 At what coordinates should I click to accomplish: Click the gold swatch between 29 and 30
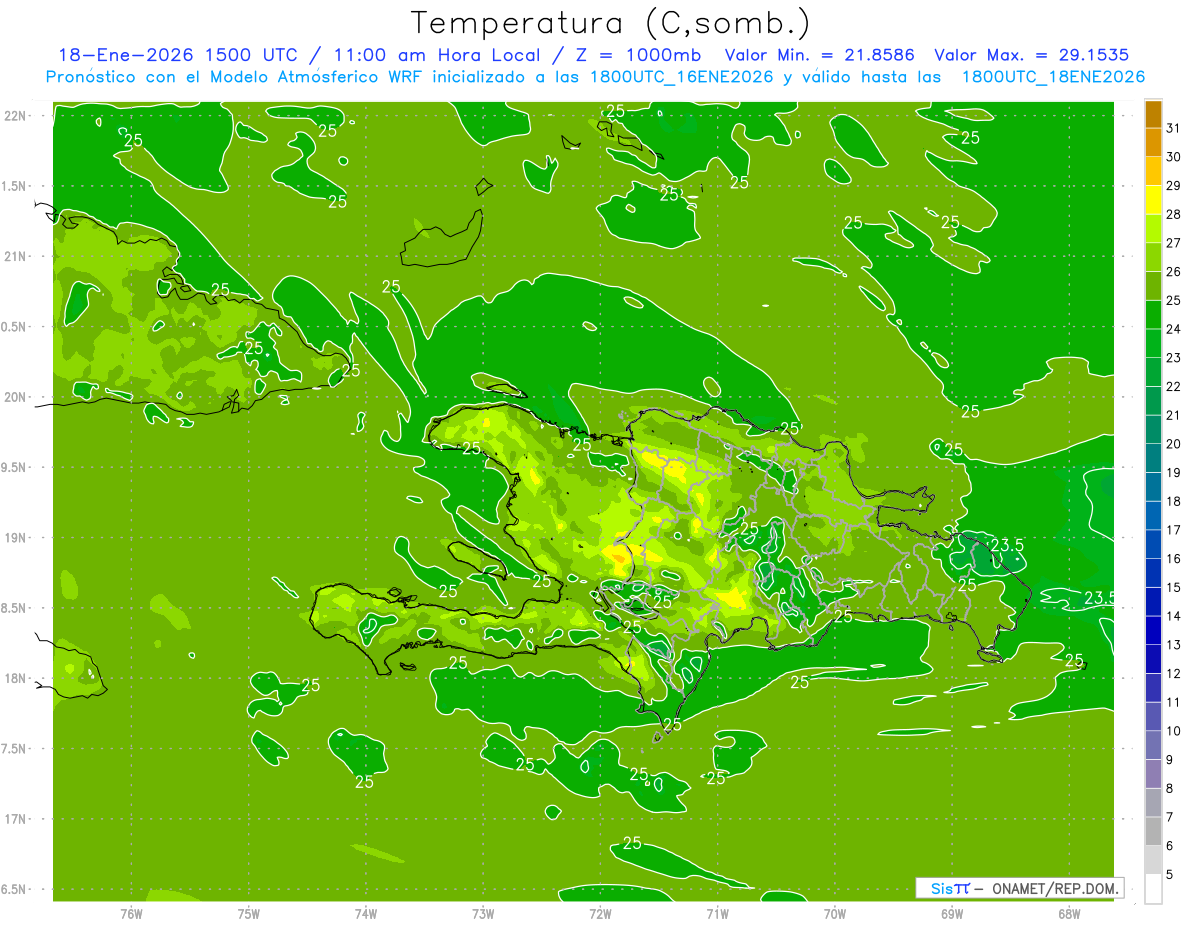1153,171
